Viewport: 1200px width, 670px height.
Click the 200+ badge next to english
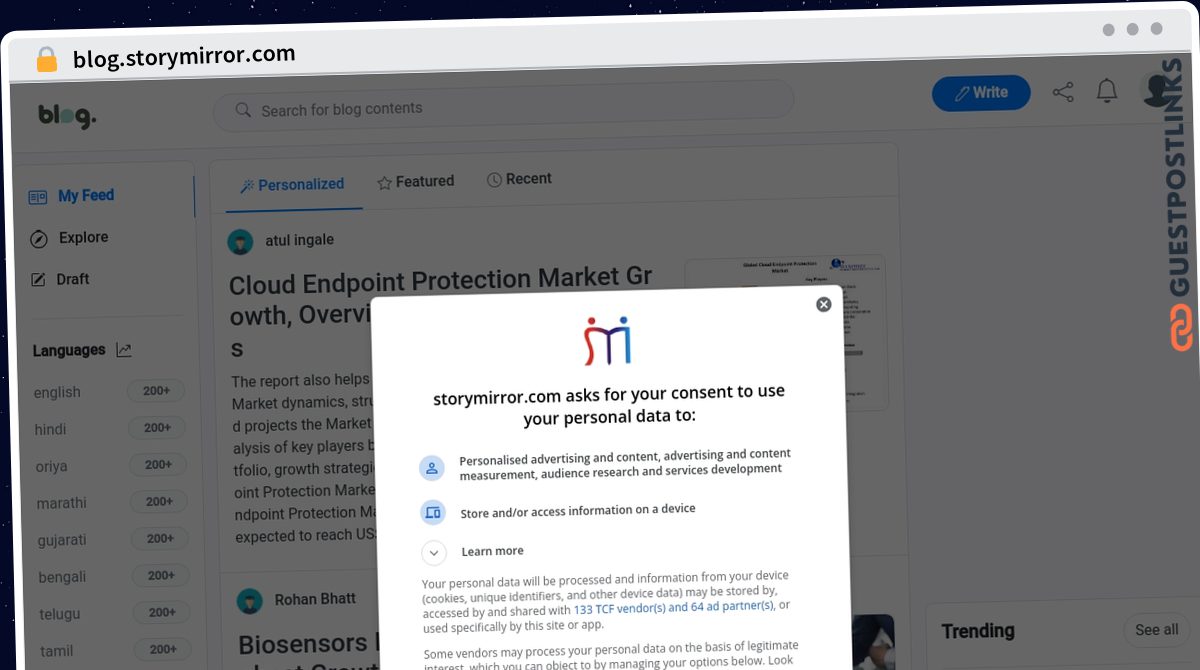(156, 391)
